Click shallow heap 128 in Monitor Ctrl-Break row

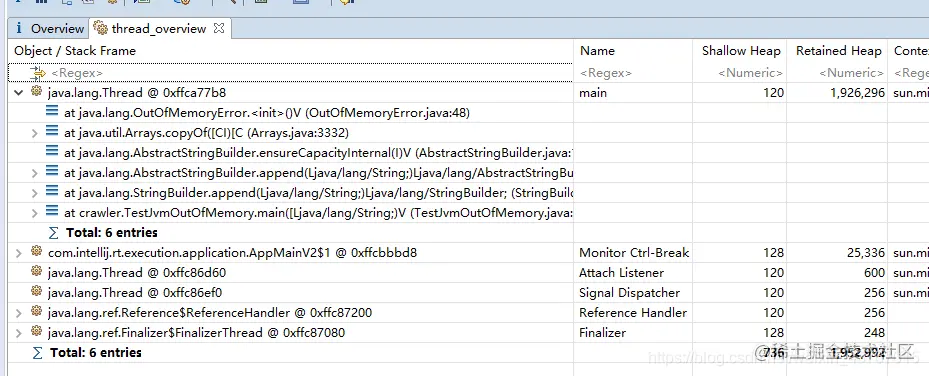point(773,253)
